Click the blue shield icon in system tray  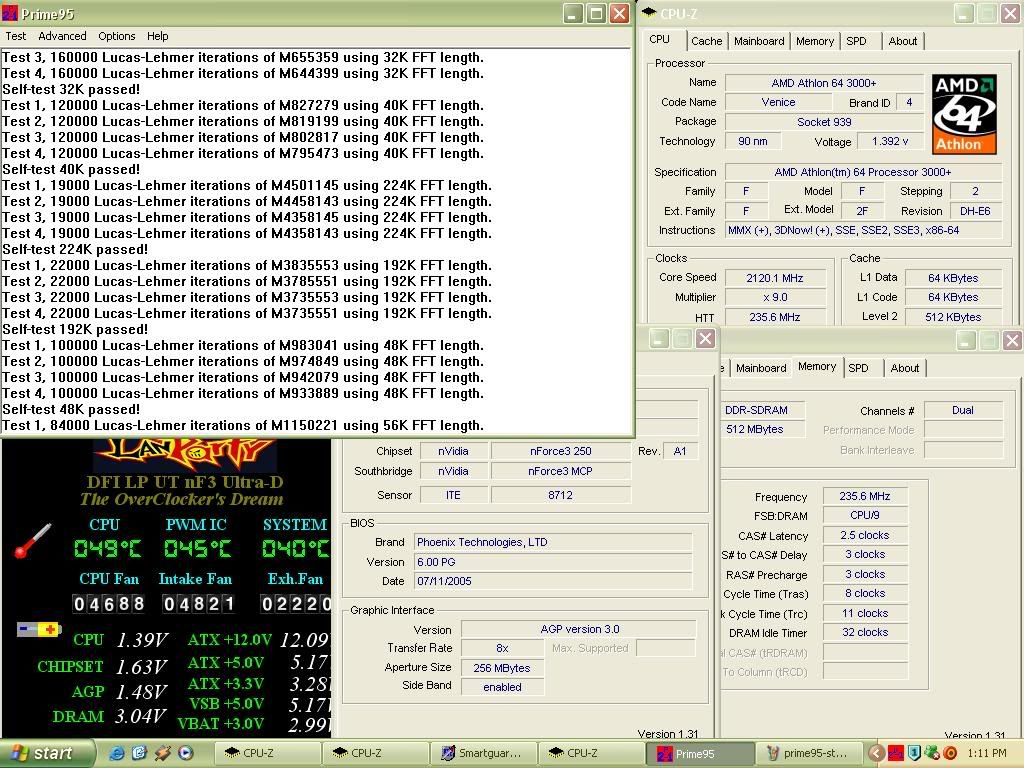coord(913,753)
